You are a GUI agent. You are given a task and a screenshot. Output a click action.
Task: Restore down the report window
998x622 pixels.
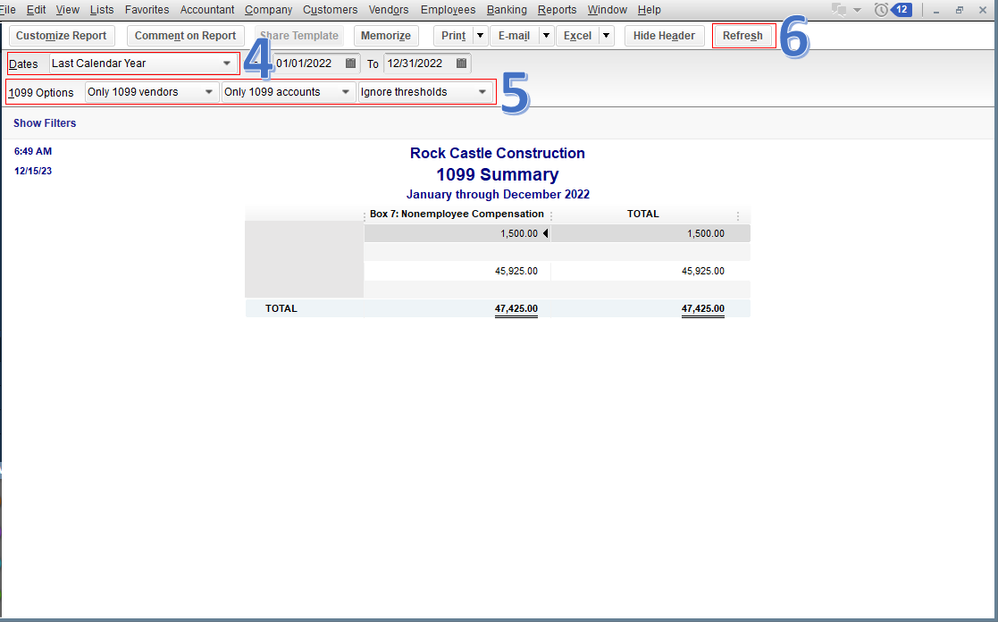(x=959, y=10)
